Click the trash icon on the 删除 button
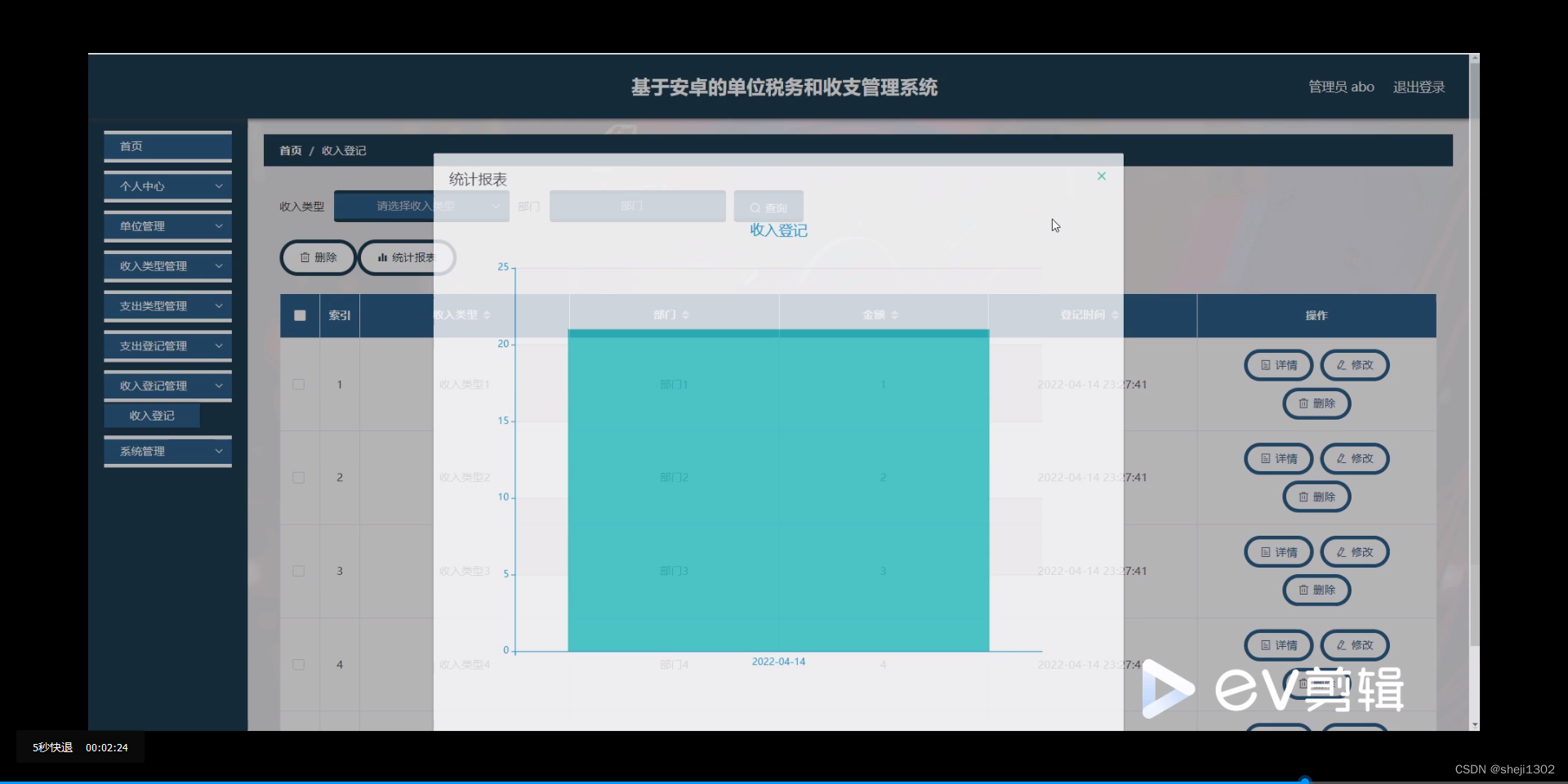The image size is (1568, 784). point(305,257)
